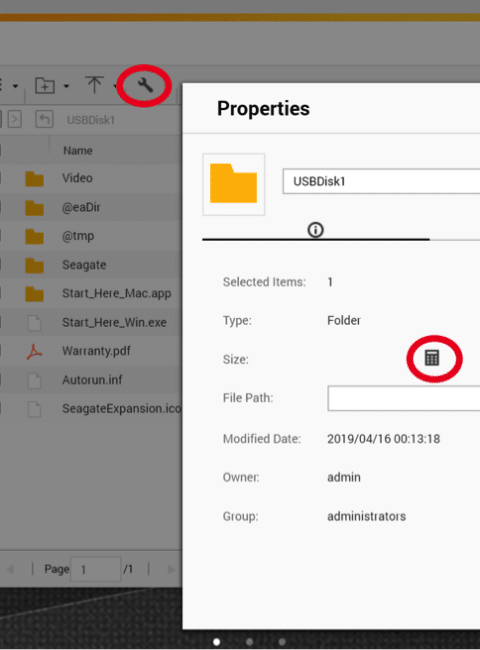This screenshot has height=650, width=480.
Task: Click the USBDisk1 breadcrumb path
Action: coord(91,120)
